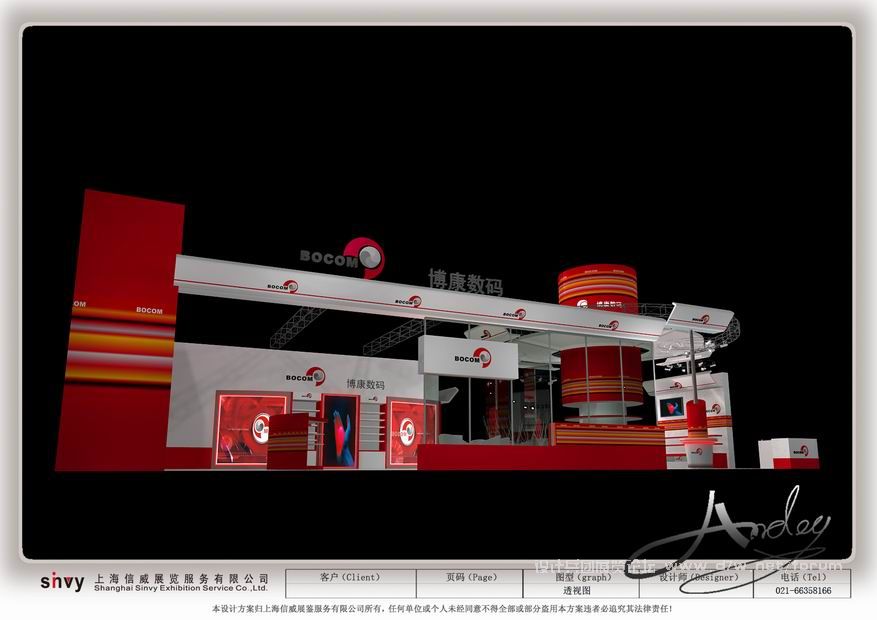Click the red sinvy logo
Viewport: 877px width, 620px height.
pyautogui.click(x=62, y=581)
